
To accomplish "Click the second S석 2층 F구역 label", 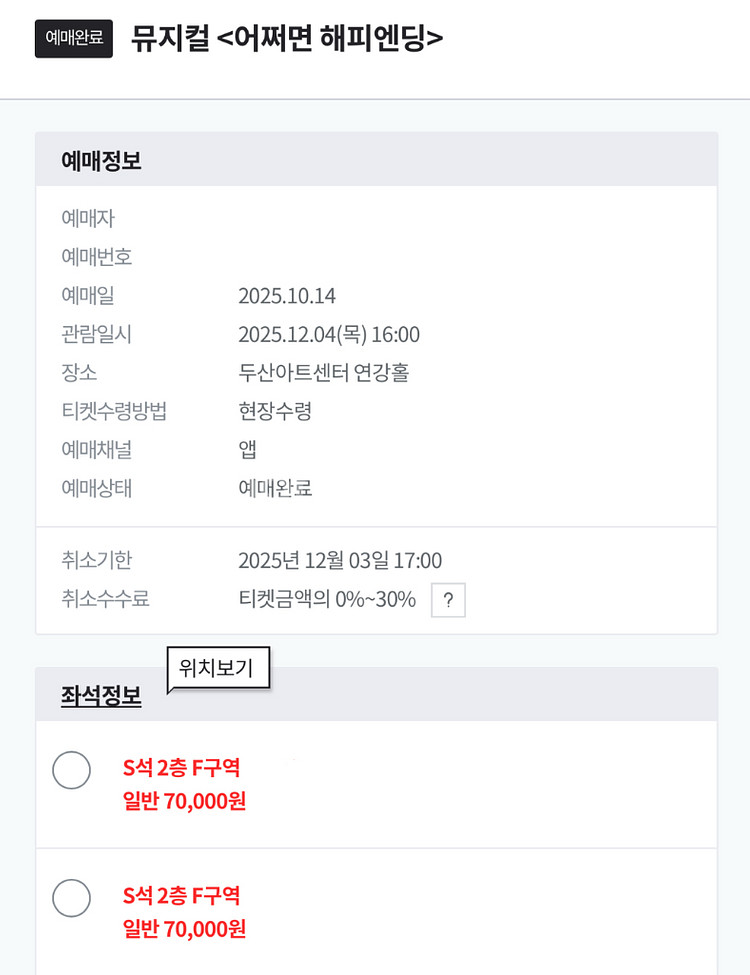I will pos(181,896).
